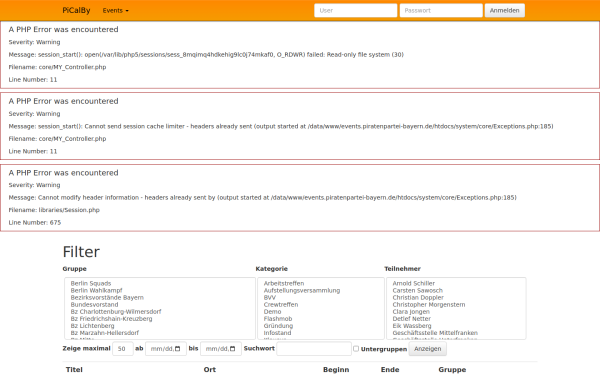Select Berlin Wahlkampf in Gruppe list

(96, 290)
